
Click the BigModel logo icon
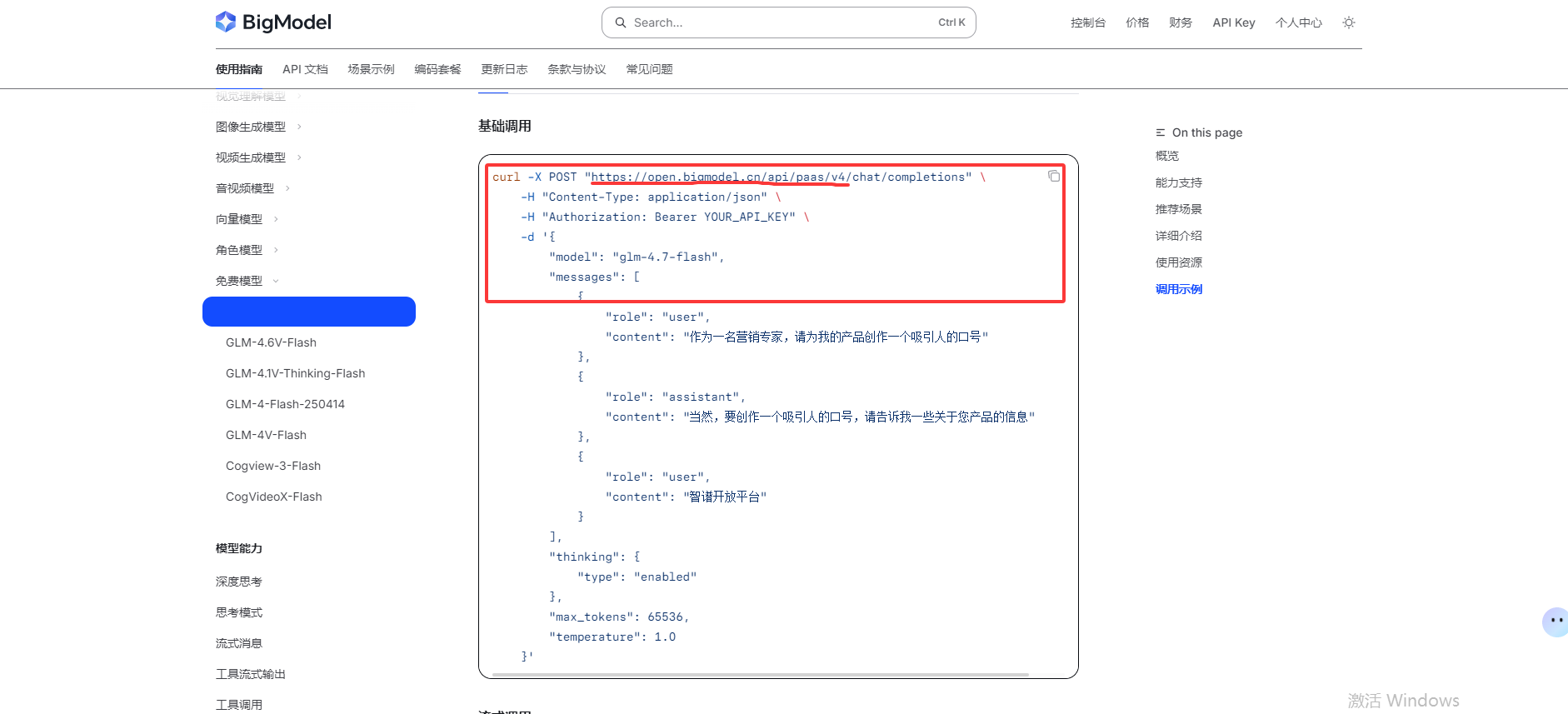click(x=226, y=22)
